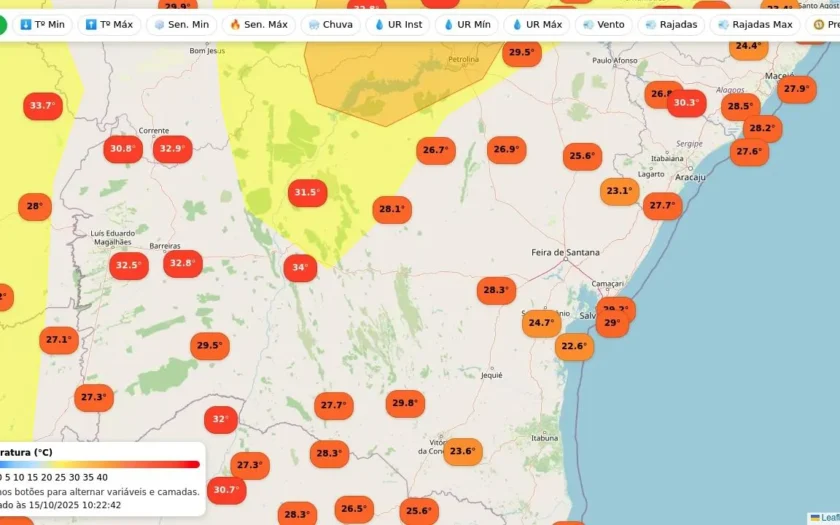
Task: Open the 34° station marker
Action: (300, 267)
